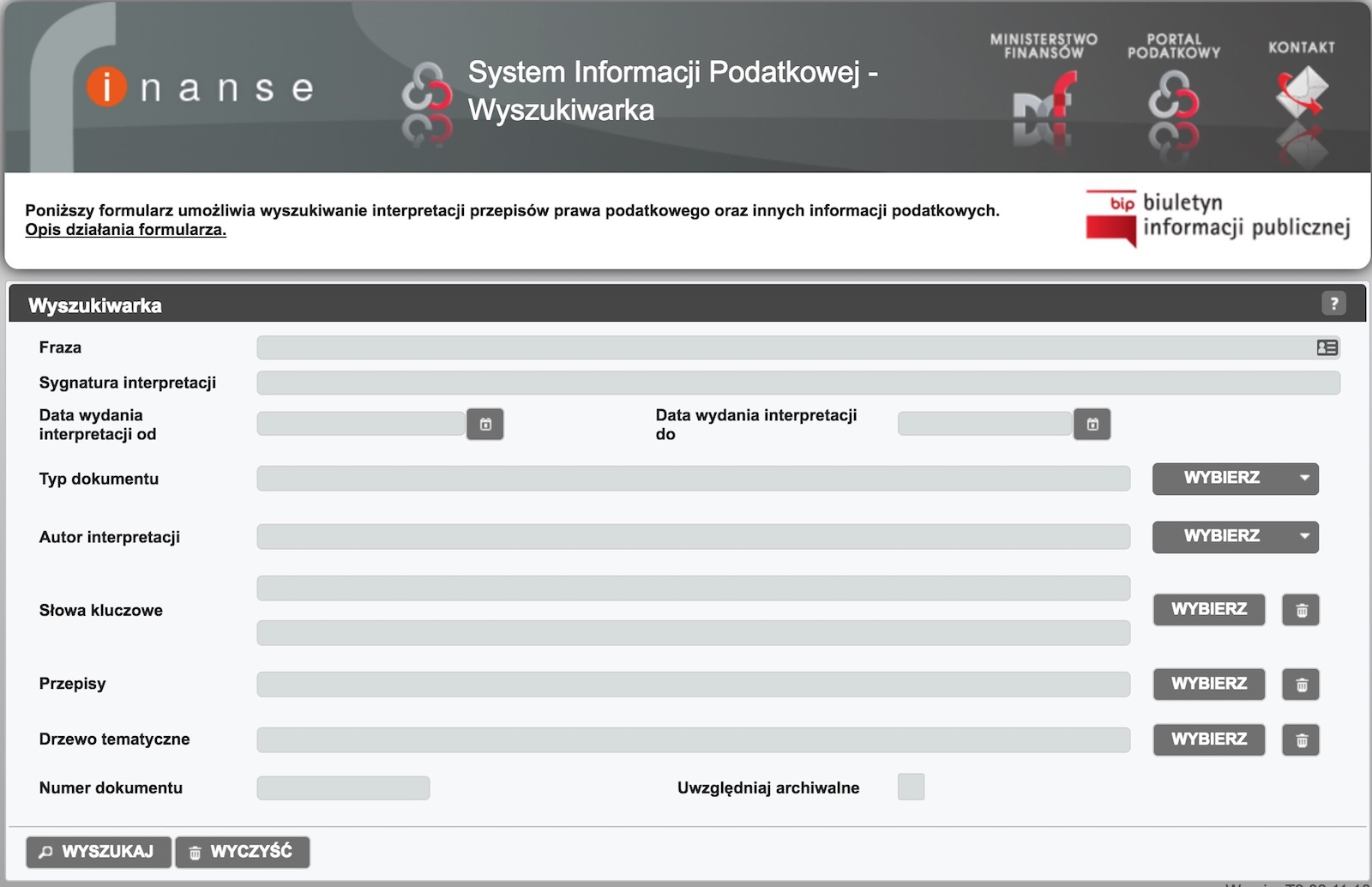Expand the Typ dokumentu Wybierz dropdown
The image size is (1372, 887).
tap(1235, 479)
